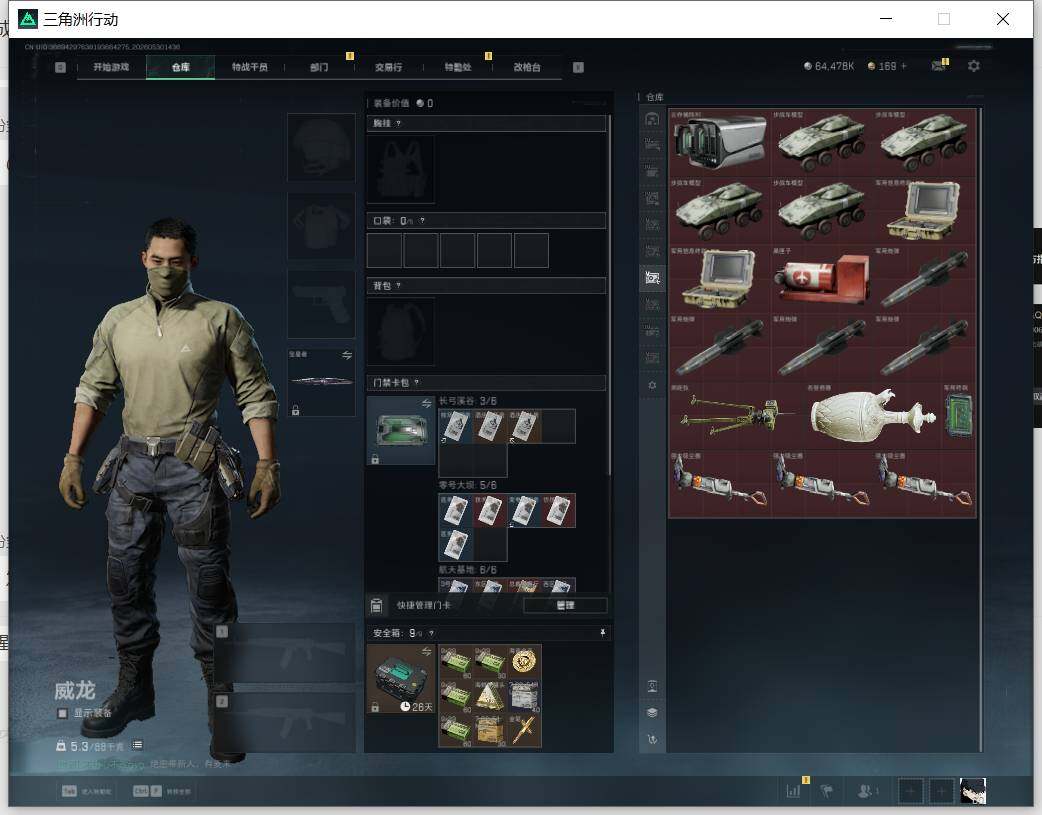Open the 部门 tab
1042x815 pixels.
click(x=319, y=67)
